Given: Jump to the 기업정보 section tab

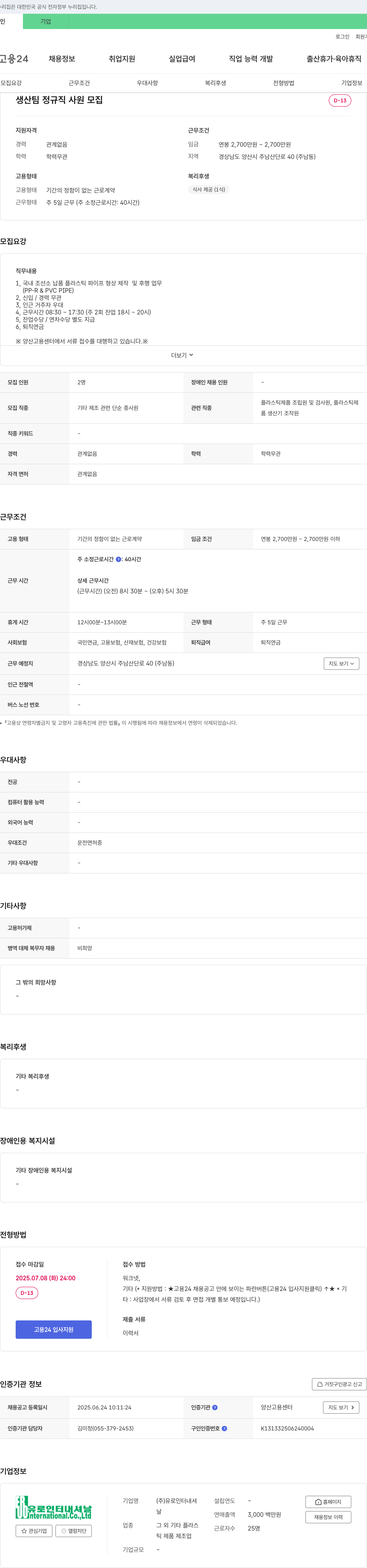Looking at the screenshot, I should tap(352, 83).
